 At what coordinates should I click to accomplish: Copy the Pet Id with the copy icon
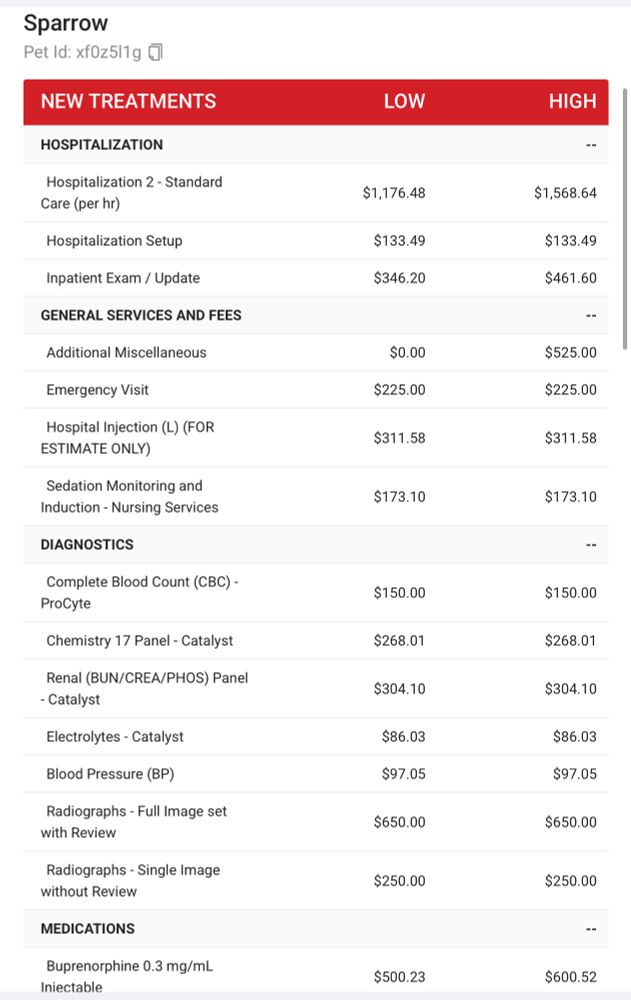pos(155,52)
